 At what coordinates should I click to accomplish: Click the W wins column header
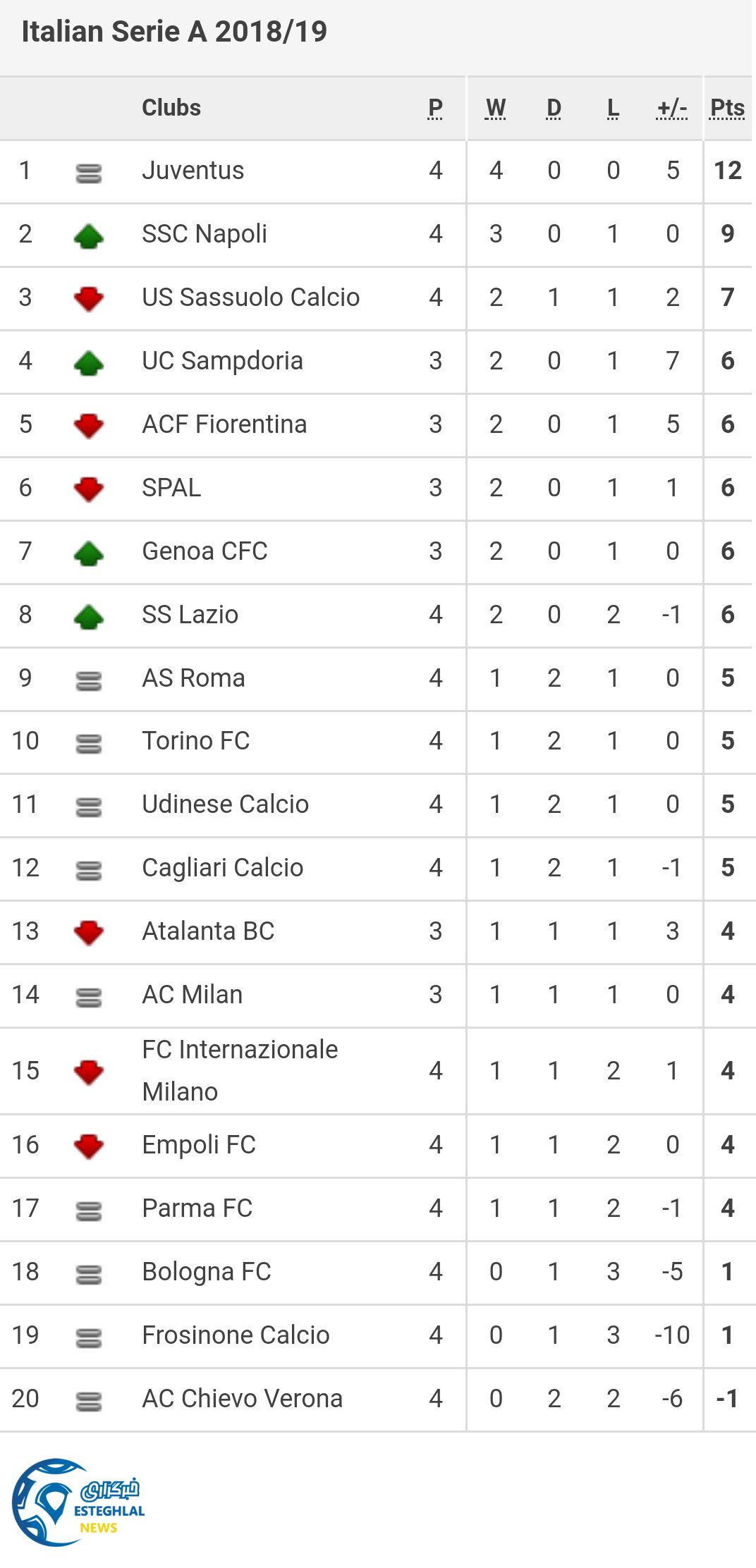coord(496,108)
